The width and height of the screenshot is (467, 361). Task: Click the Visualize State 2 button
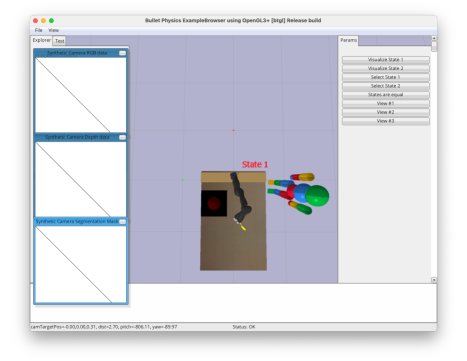pyautogui.click(x=385, y=68)
